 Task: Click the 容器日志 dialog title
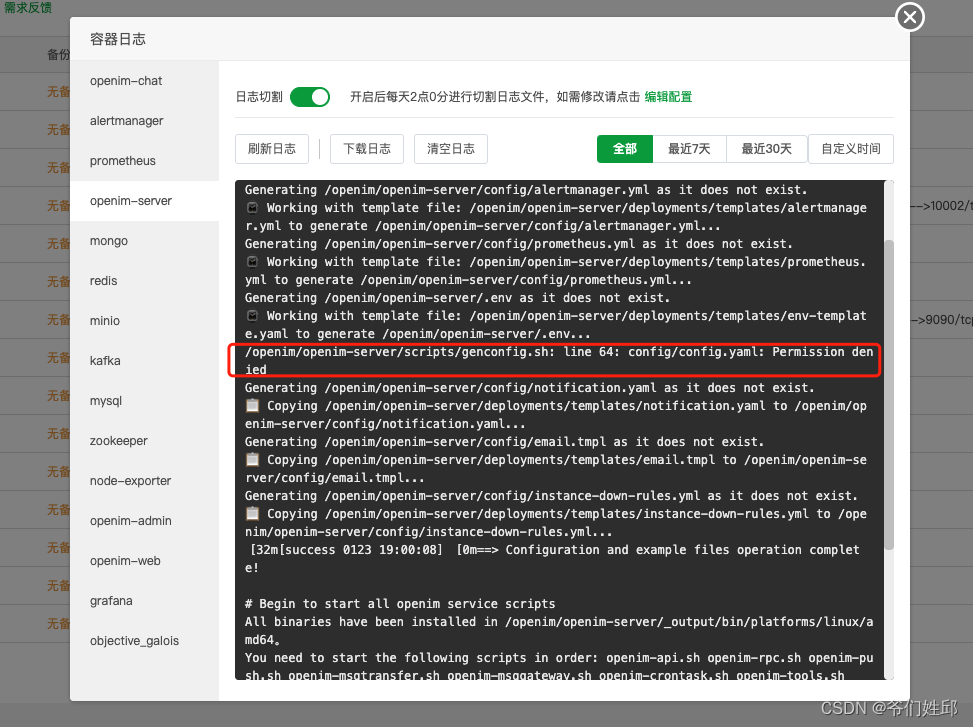pyautogui.click(x=118, y=39)
